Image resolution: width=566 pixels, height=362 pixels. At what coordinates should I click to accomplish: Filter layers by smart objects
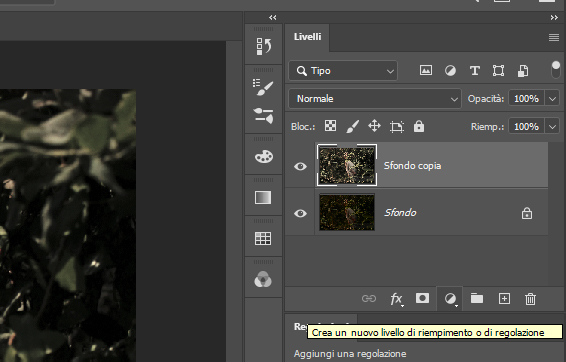[x=523, y=71]
